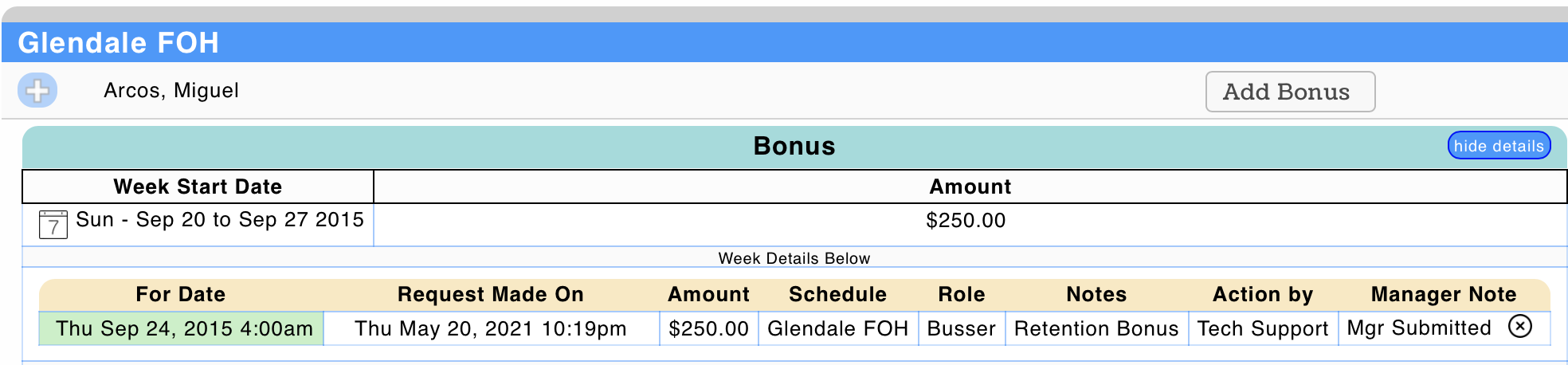
Task: Click the Glendale FOH schedule cell
Action: [x=837, y=329]
